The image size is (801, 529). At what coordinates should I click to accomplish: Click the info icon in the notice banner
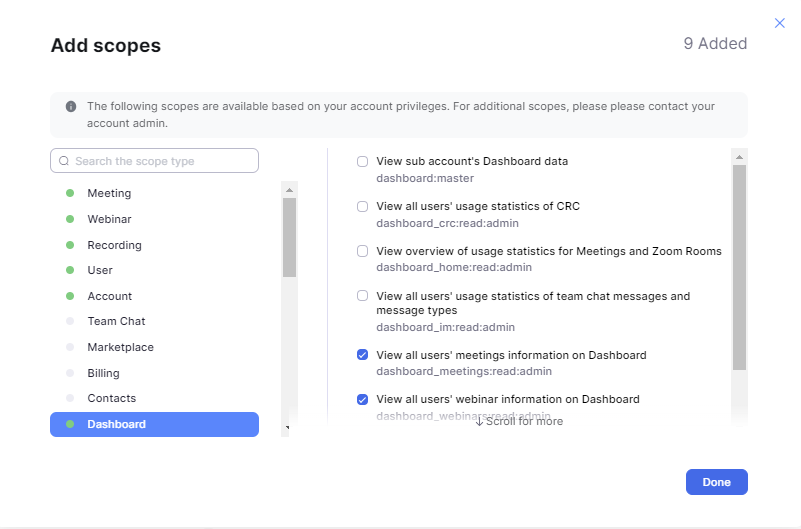pyautogui.click(x=71, y=106)
